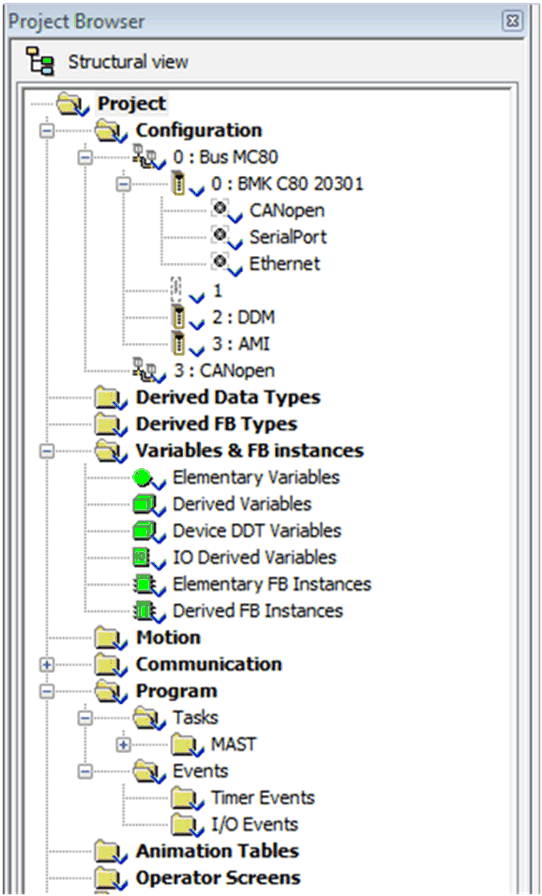Click the empty slot 1 icon
This screenshot has height=896, width=542.
coord(177,290)
